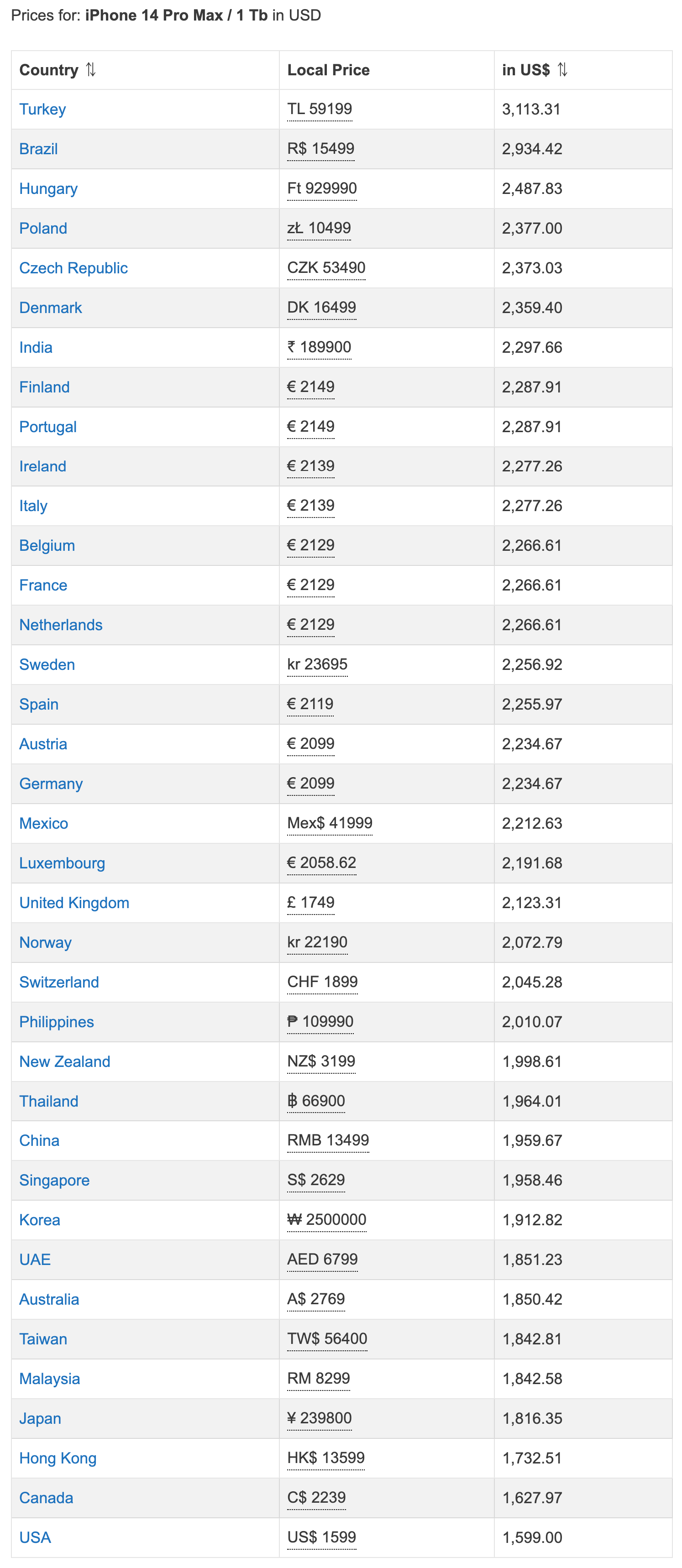Sort by US dollar price icon

pos(563,70)
